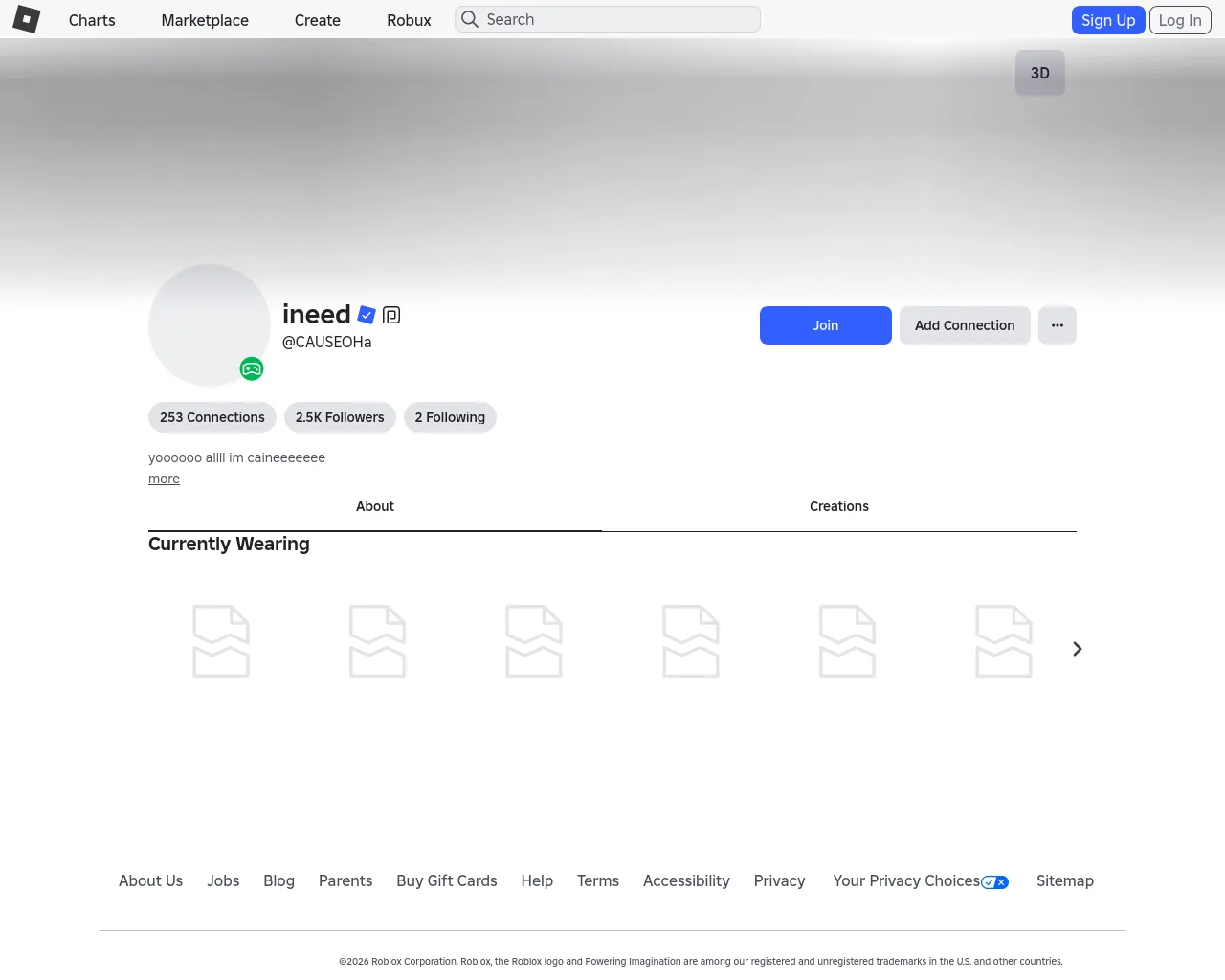Click the Sign Up button
This screenshot has width=1225, height=980.
[1108, 20]
